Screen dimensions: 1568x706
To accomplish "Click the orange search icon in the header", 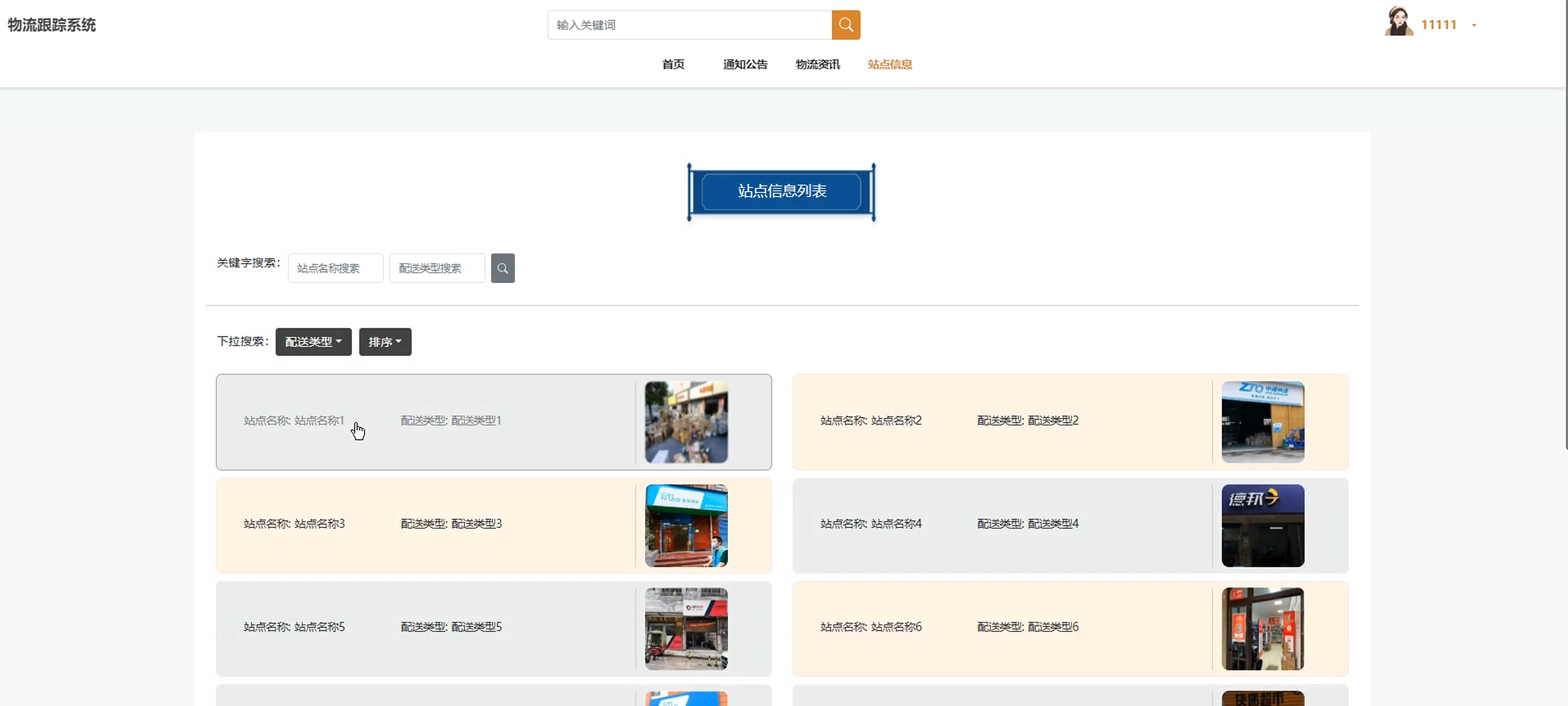I will pyautogui.click(x=845, y=25).
